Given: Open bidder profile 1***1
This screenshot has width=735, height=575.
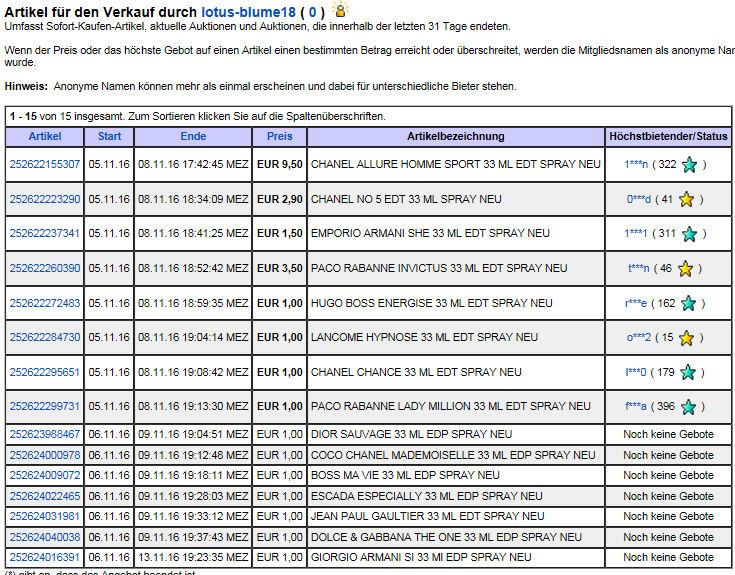Looking at the screenshot, I should click(x=636, y=233).
